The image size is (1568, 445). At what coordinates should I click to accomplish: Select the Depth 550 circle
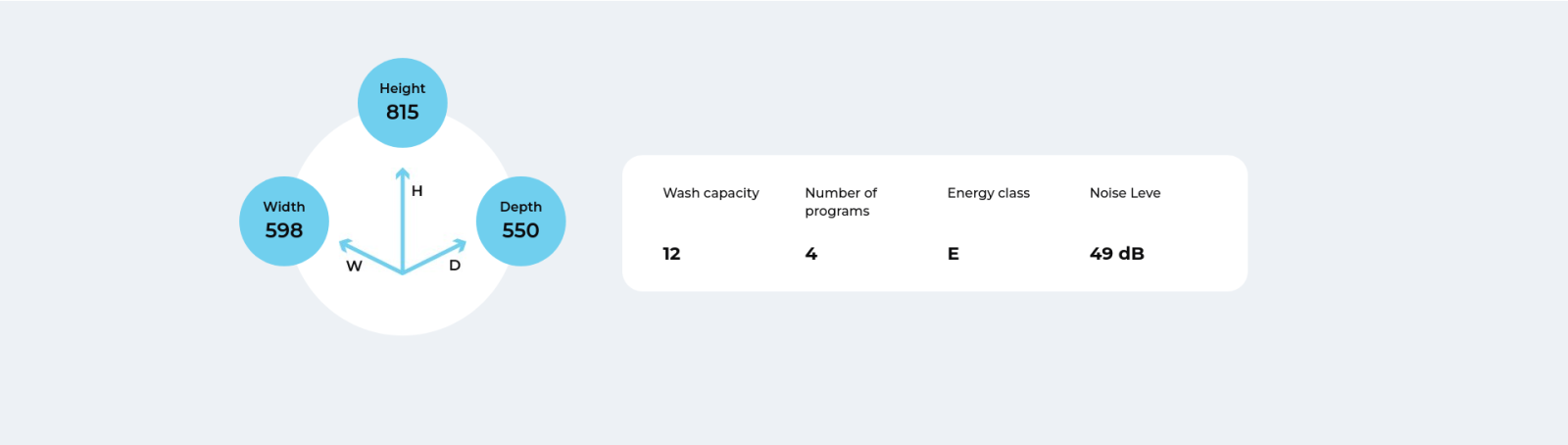(x=520, y=222)
